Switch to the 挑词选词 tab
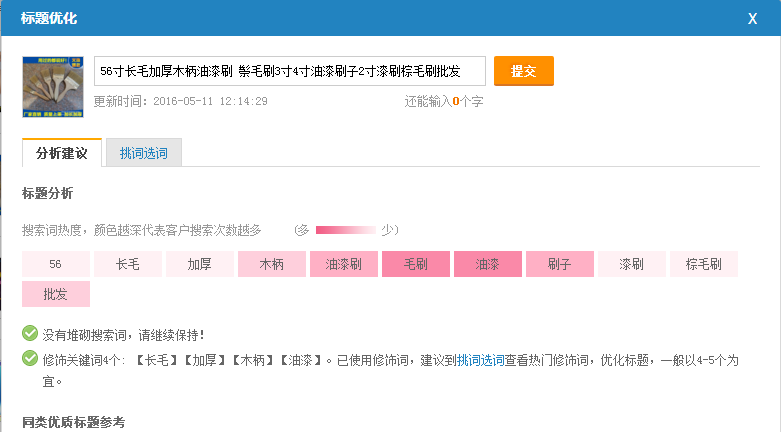The height and width of the screenshot is (432, 781). pyautogui.click(x=144, y=153)
